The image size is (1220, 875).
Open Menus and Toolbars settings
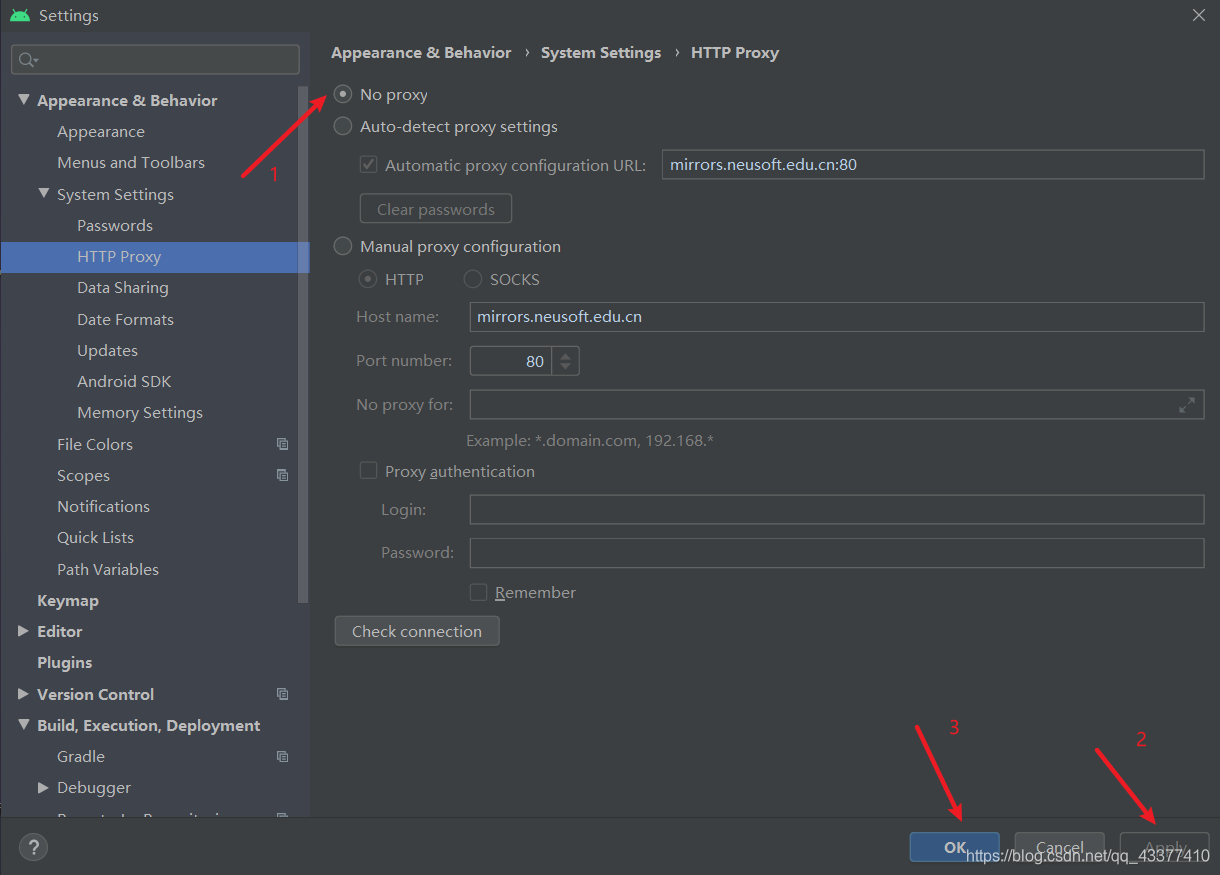pos(131,162)
